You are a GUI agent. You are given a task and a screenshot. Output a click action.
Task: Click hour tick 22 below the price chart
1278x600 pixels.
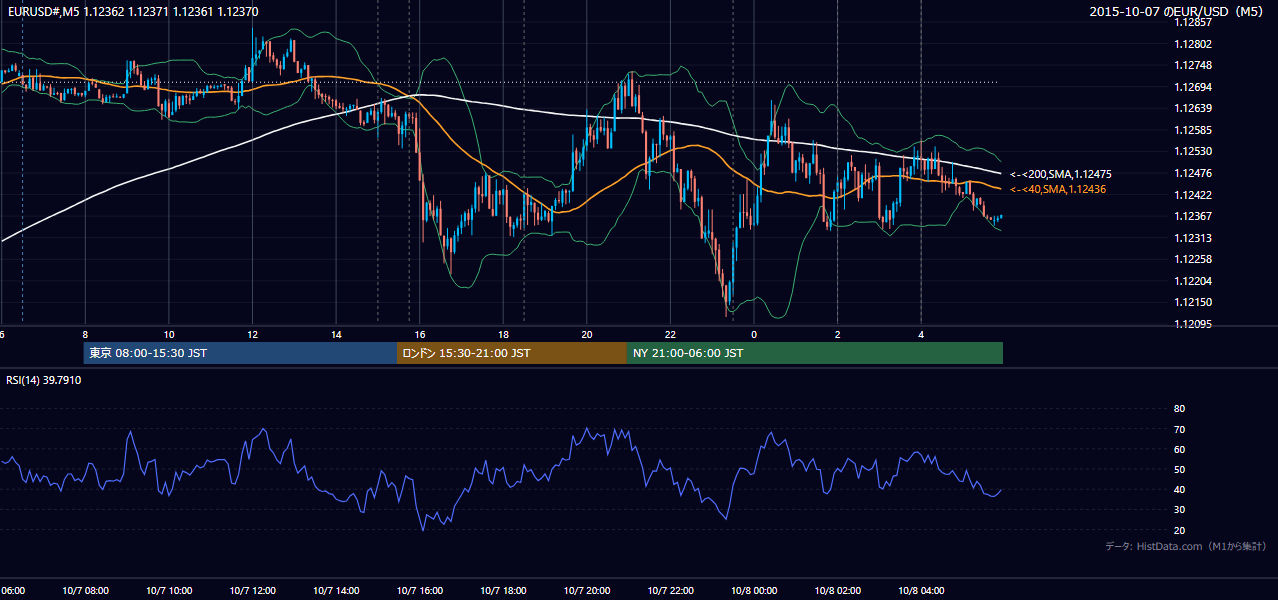point(670,334)
